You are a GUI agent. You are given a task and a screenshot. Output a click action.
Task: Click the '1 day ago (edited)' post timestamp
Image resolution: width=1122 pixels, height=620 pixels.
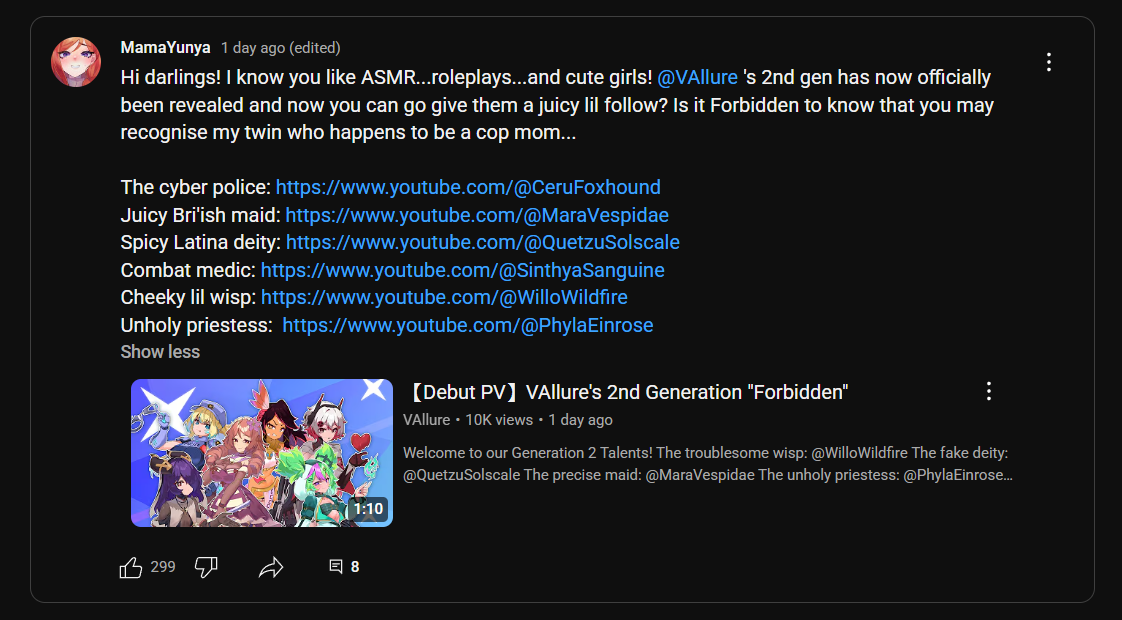pos(280,48)
